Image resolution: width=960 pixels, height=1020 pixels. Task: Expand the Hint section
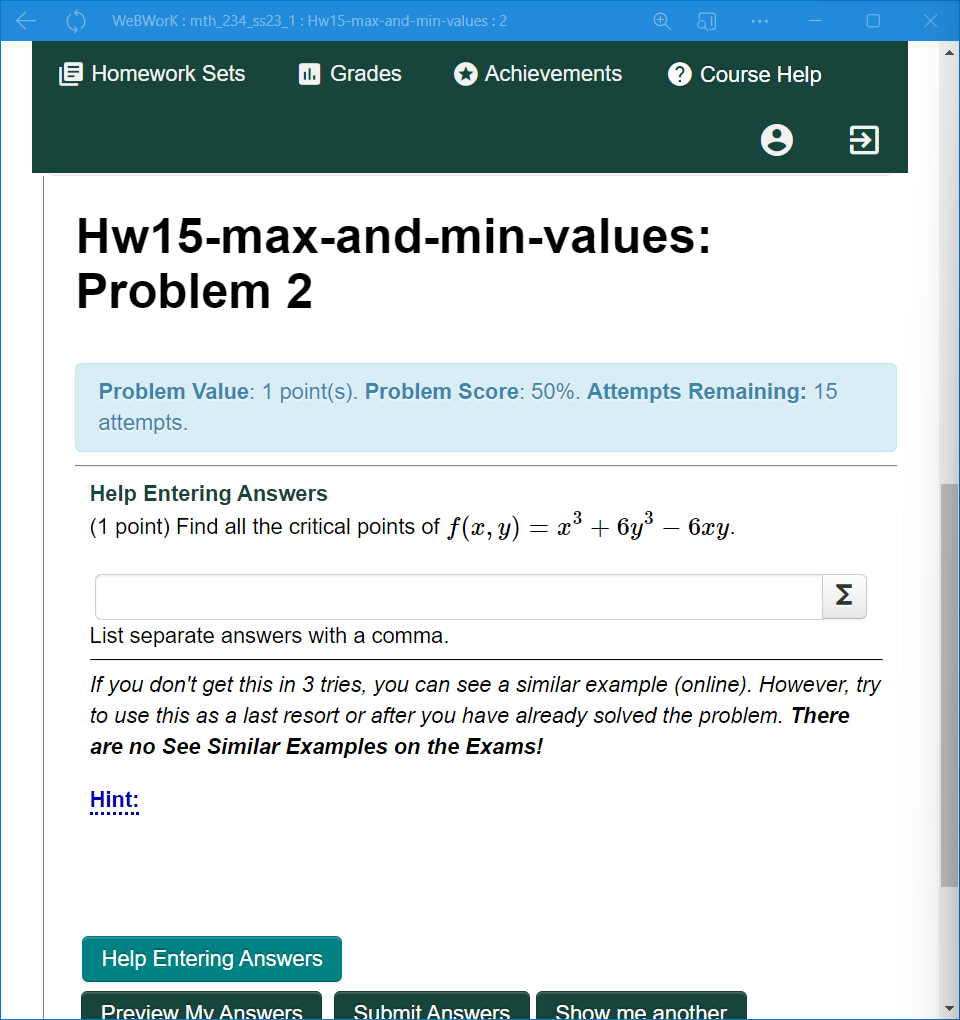[x=113, y=799]
